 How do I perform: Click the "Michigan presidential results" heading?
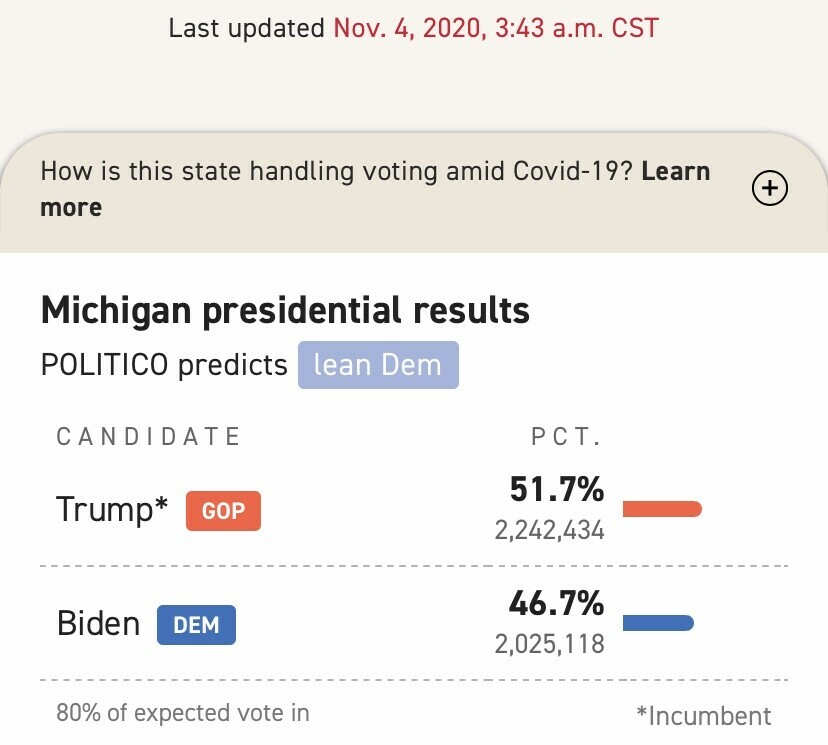tap(285, 310)
